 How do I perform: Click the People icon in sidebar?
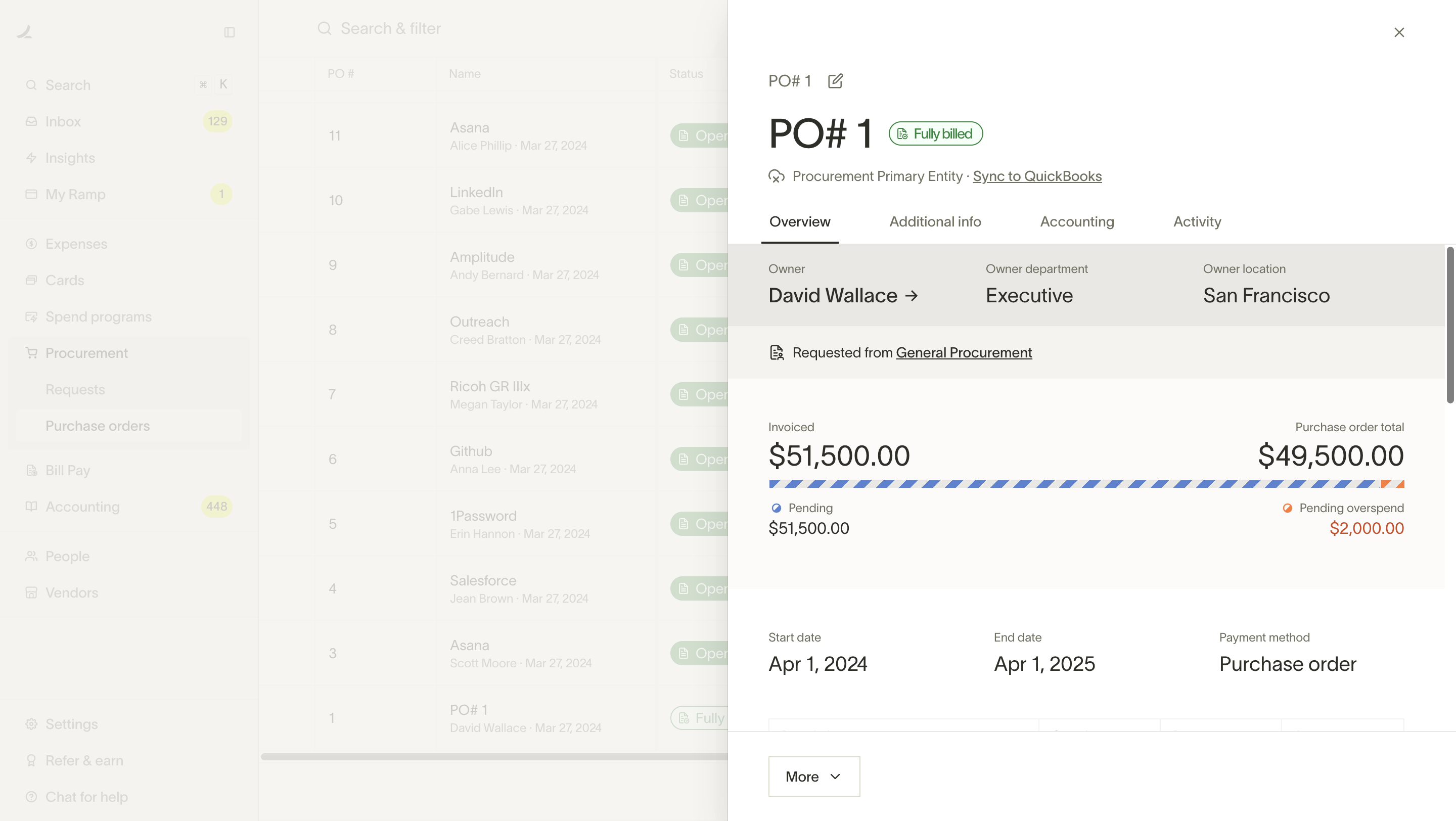32,556
